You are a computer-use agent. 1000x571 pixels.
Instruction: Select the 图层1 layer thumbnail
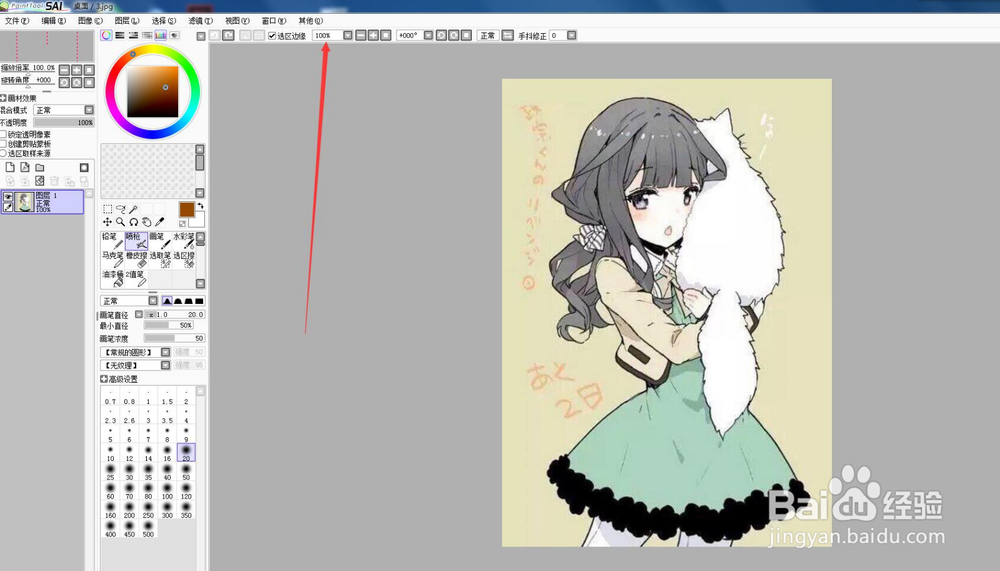pyautogui.click(x=25, y=202)
